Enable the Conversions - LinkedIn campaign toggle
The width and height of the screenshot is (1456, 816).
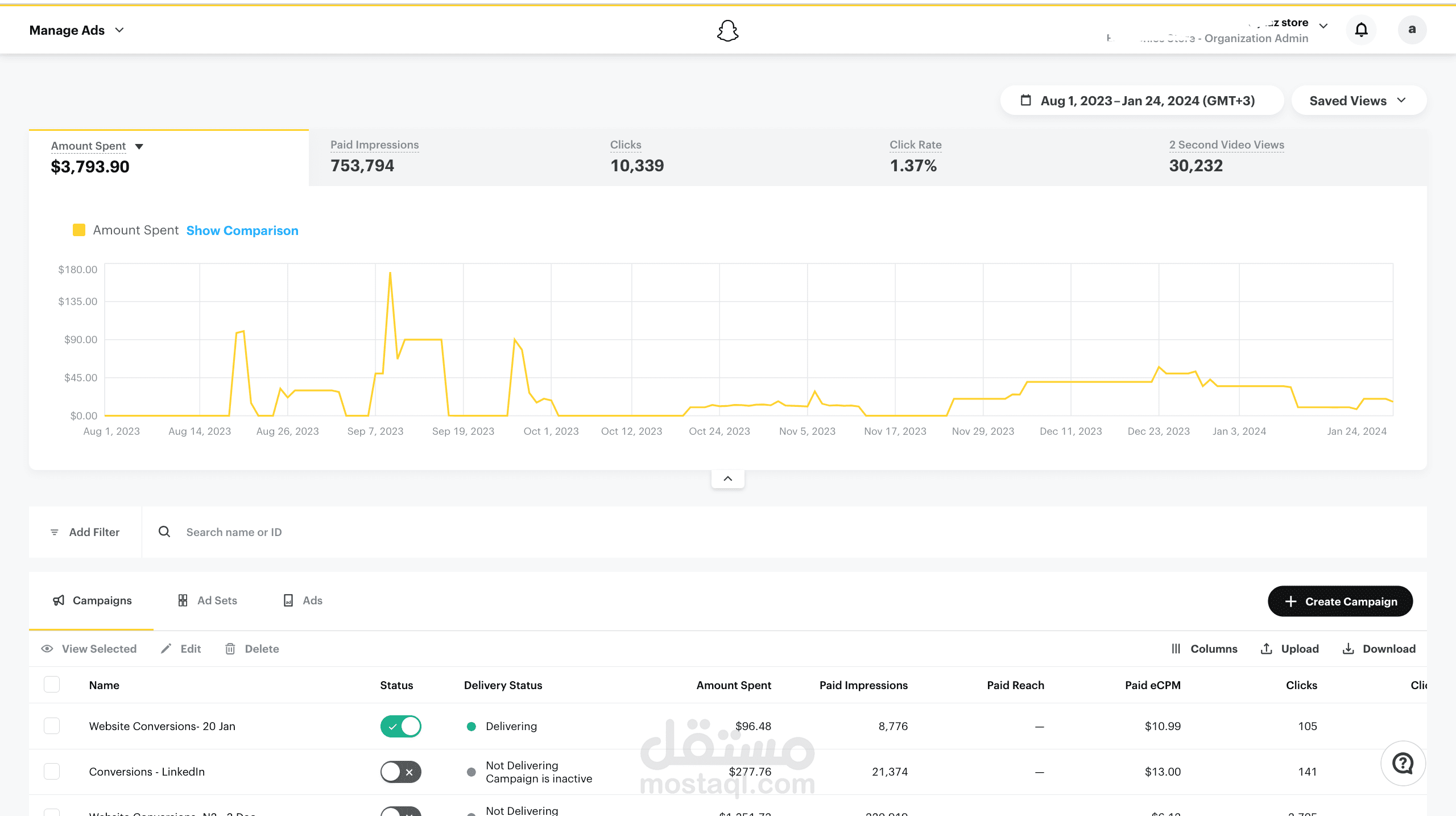coord(400,772)
